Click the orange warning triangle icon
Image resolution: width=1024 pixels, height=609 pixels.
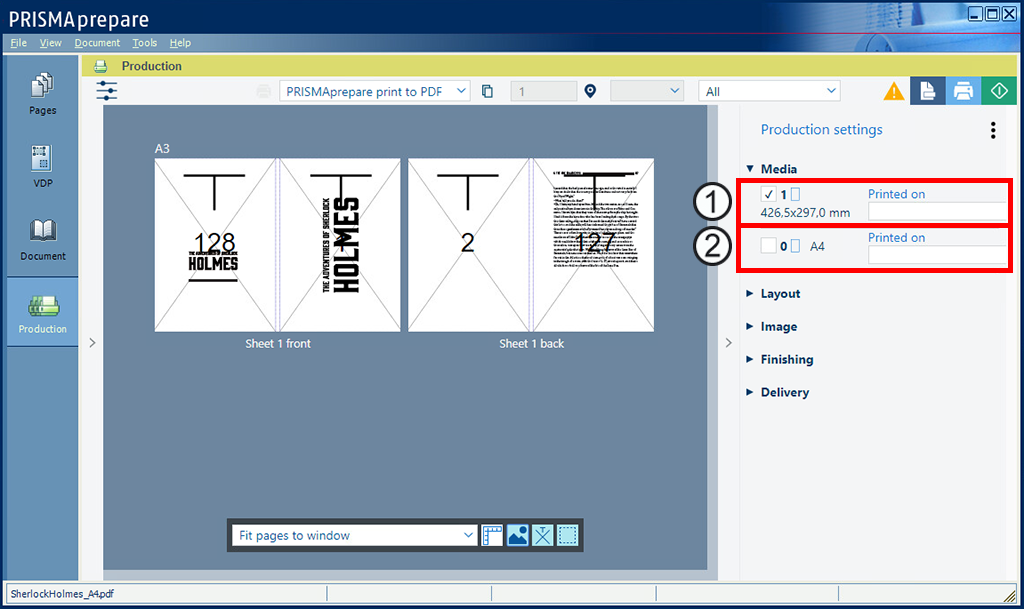[x=893, y=91]
